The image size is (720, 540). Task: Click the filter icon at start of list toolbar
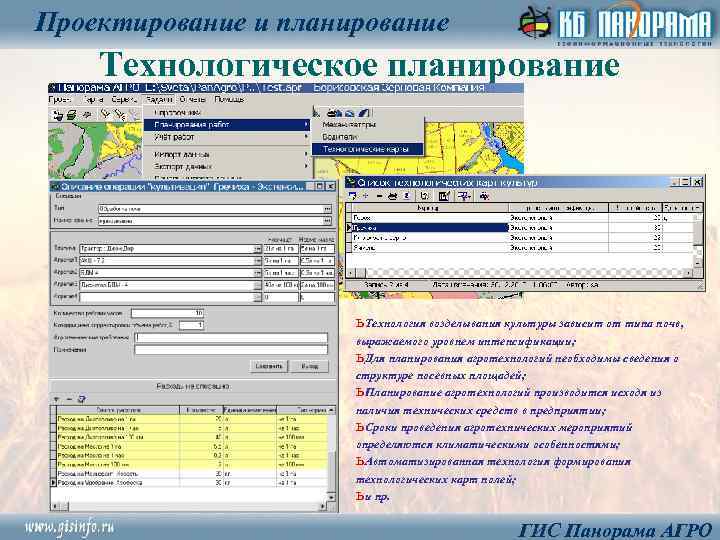point(352,196)
